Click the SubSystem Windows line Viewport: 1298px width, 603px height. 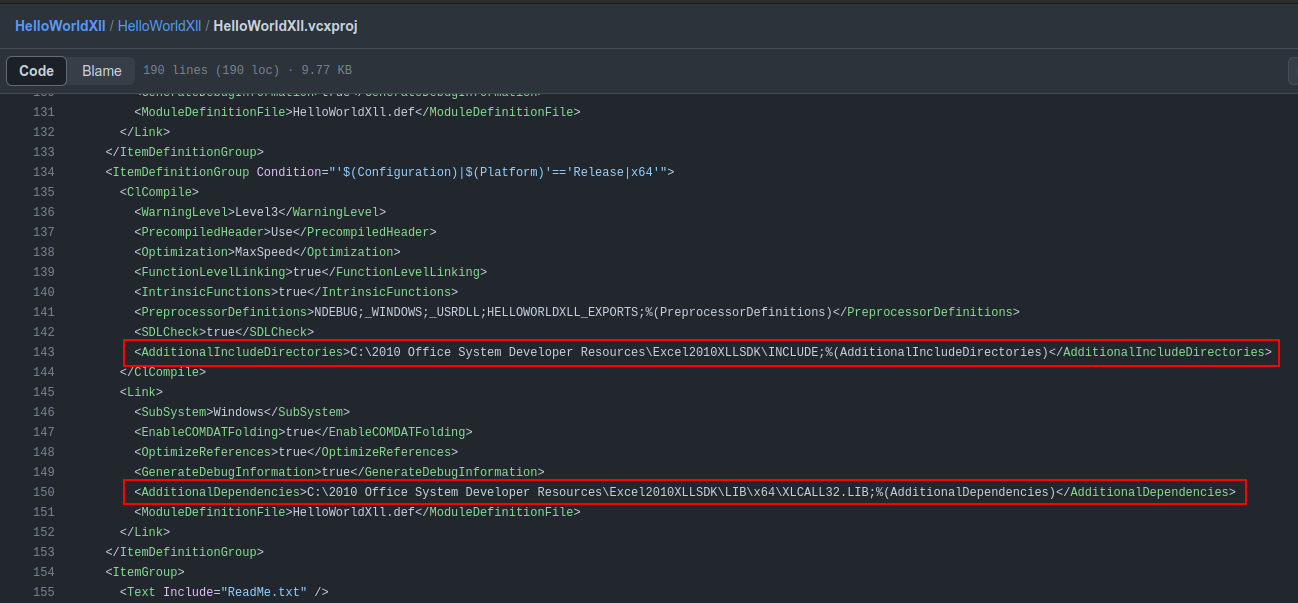click(x=242, y=412)
